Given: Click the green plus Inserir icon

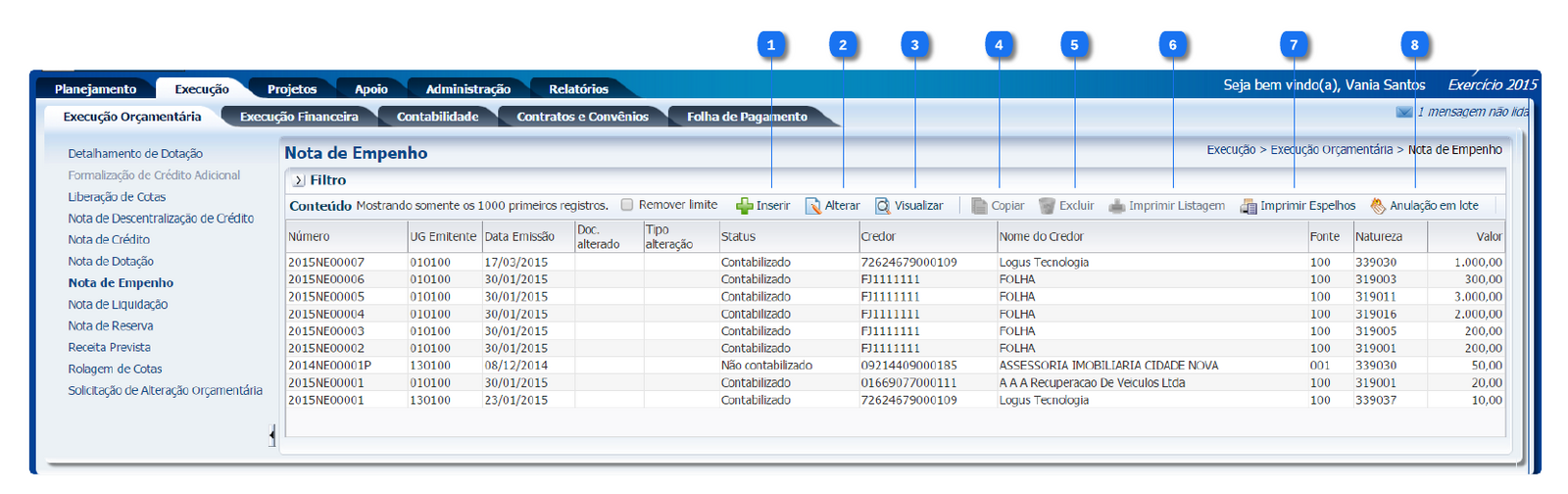Looking at the screenshot, I should (x=745, y=206).
